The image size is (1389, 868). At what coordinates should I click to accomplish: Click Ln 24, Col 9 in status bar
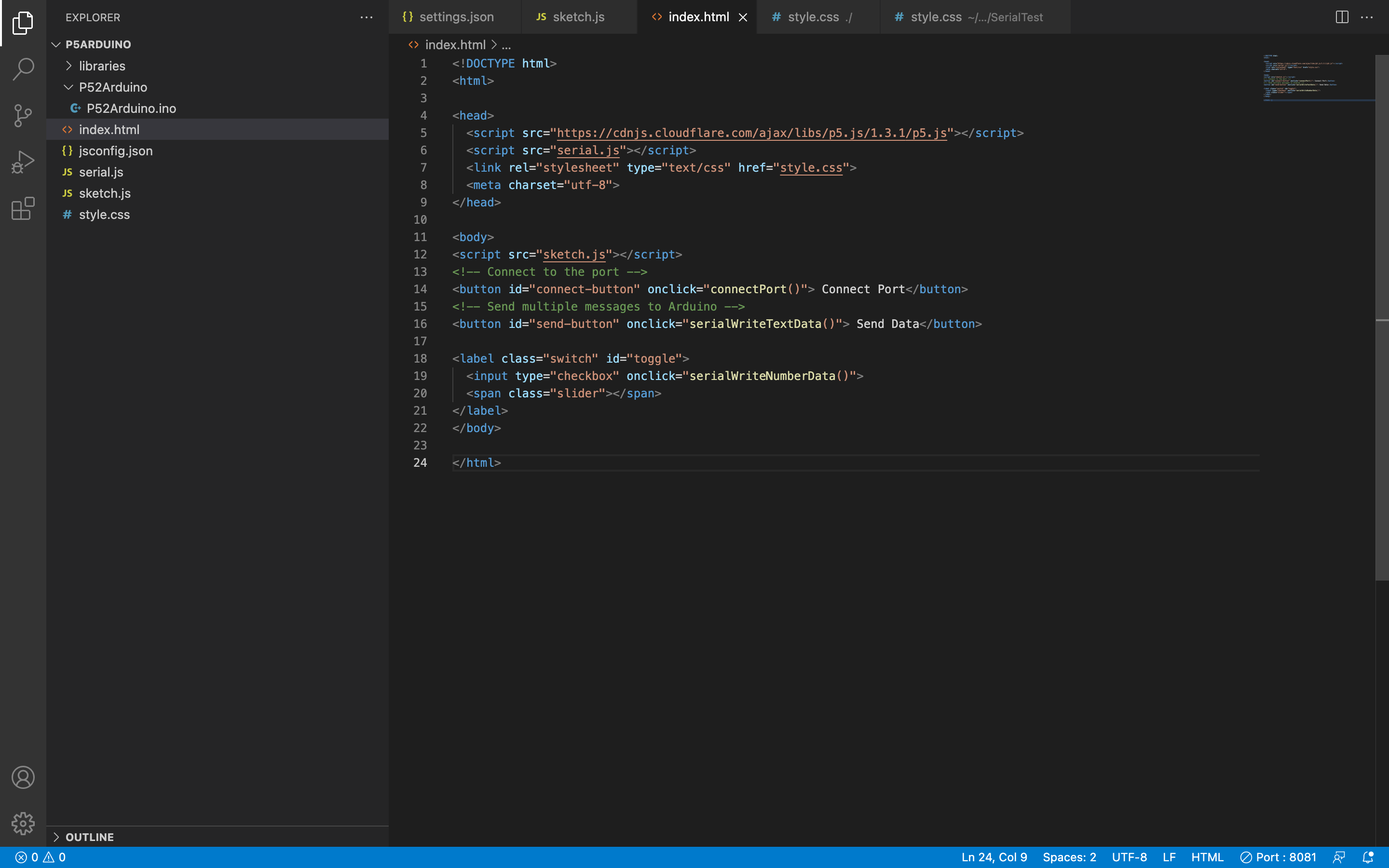[994, 857]
